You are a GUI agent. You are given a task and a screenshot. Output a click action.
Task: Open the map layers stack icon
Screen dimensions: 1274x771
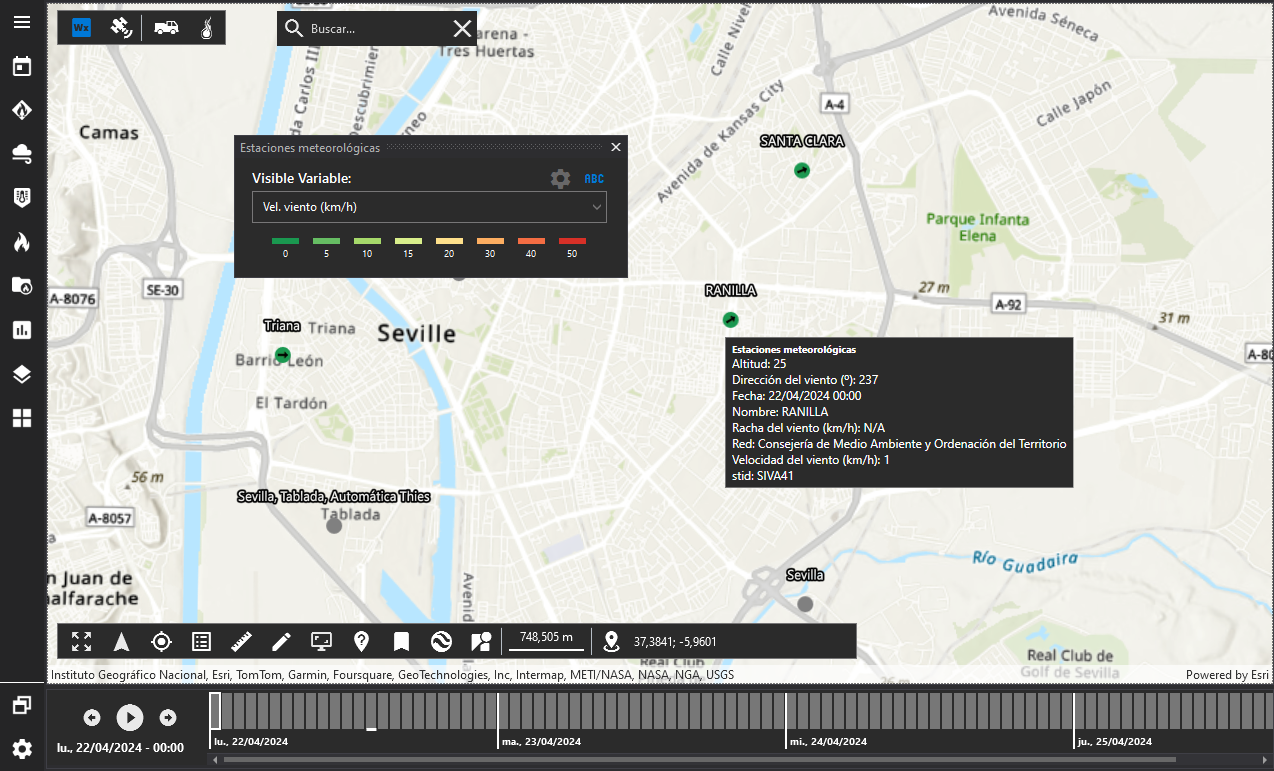tap(22, 374)
